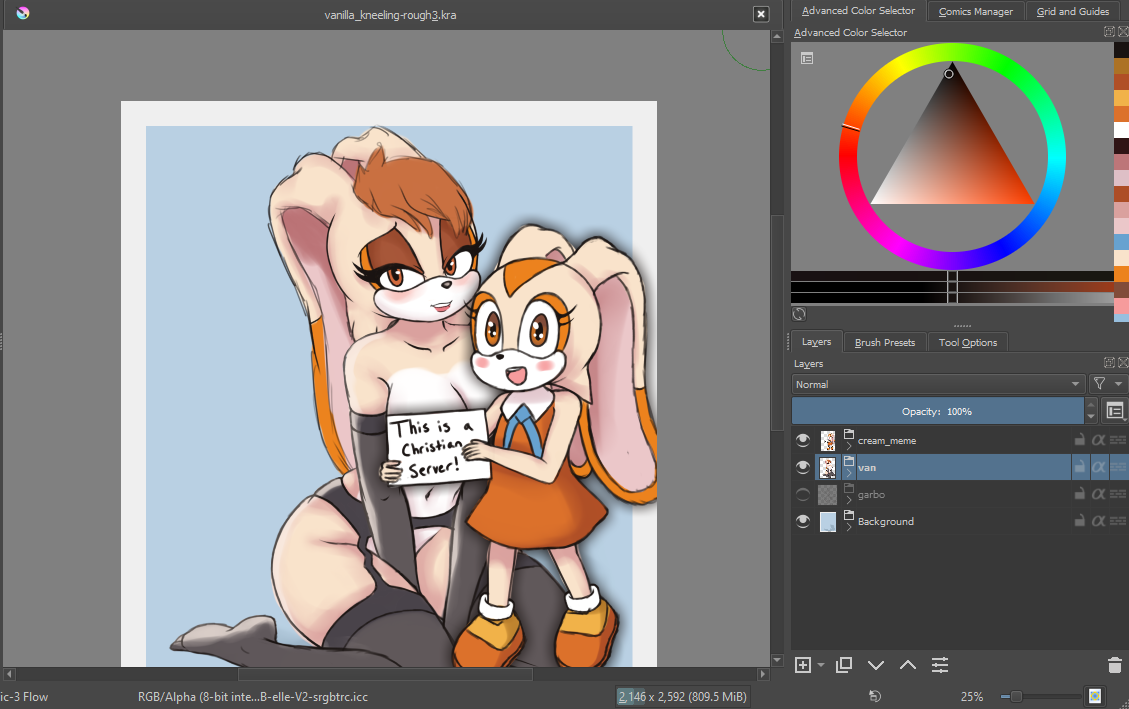Click the layer properties bars icon on garbo layer
Image resolution: width=1129 pixels, height=709 pixels.
(x=1118, y=494)
